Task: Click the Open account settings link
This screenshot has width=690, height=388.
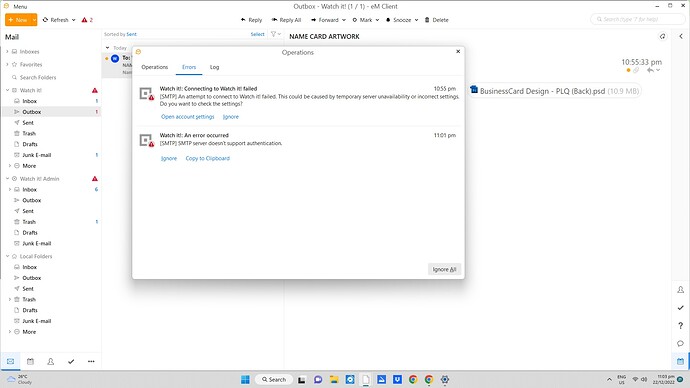Action: click(x=187, y=117)
